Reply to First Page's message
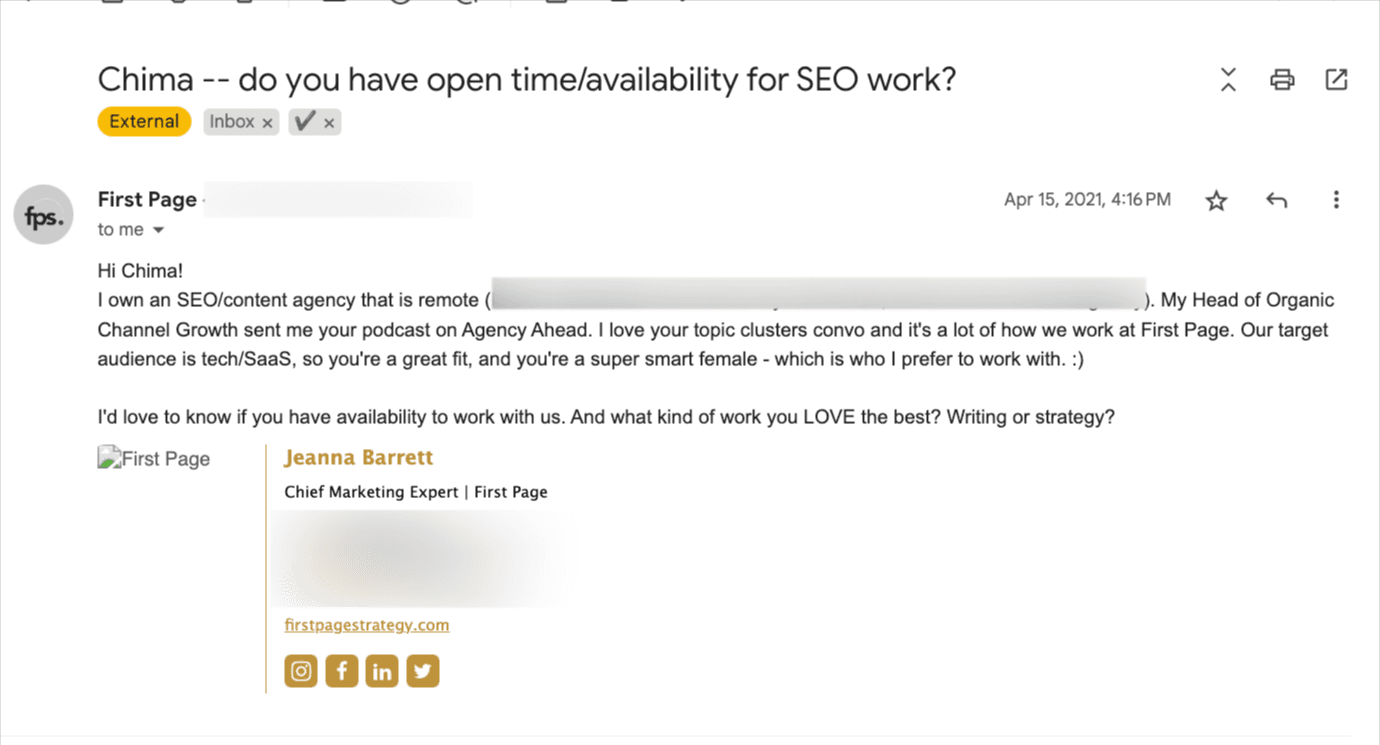This screenshot has height=745, width=1380. click(1276, 200)
